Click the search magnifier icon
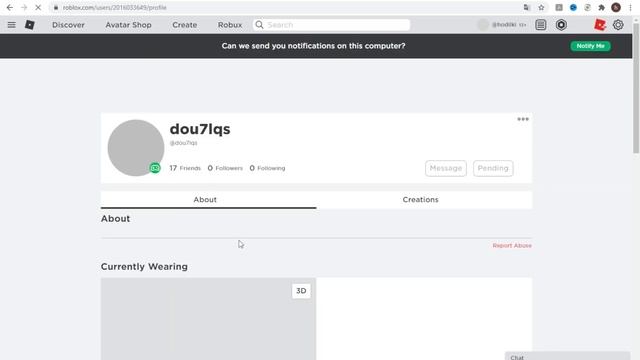This screenshot has width=640, height=360. coord(259,25)
